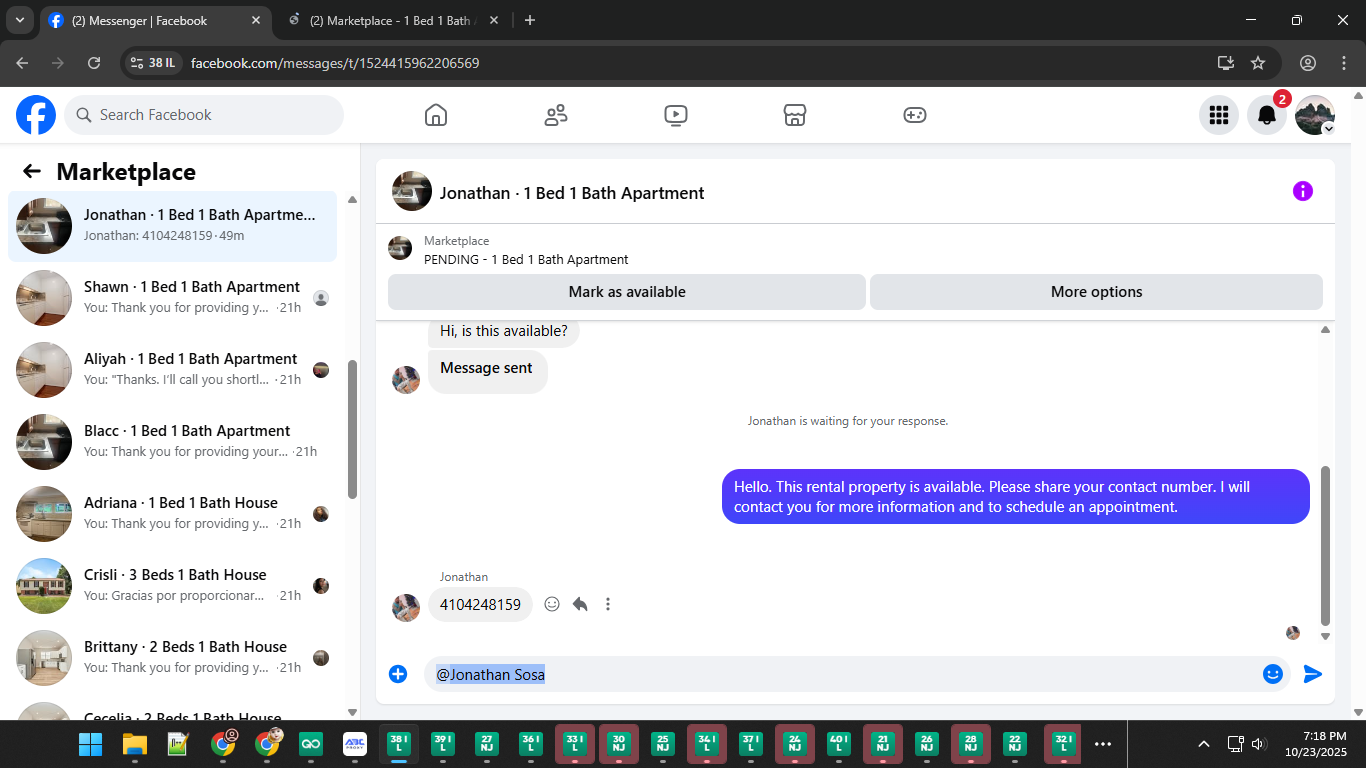Open Blacc · 1 Bed 1 Bath Apartment conversation
1366x768 pixels.
coord(172,442)
